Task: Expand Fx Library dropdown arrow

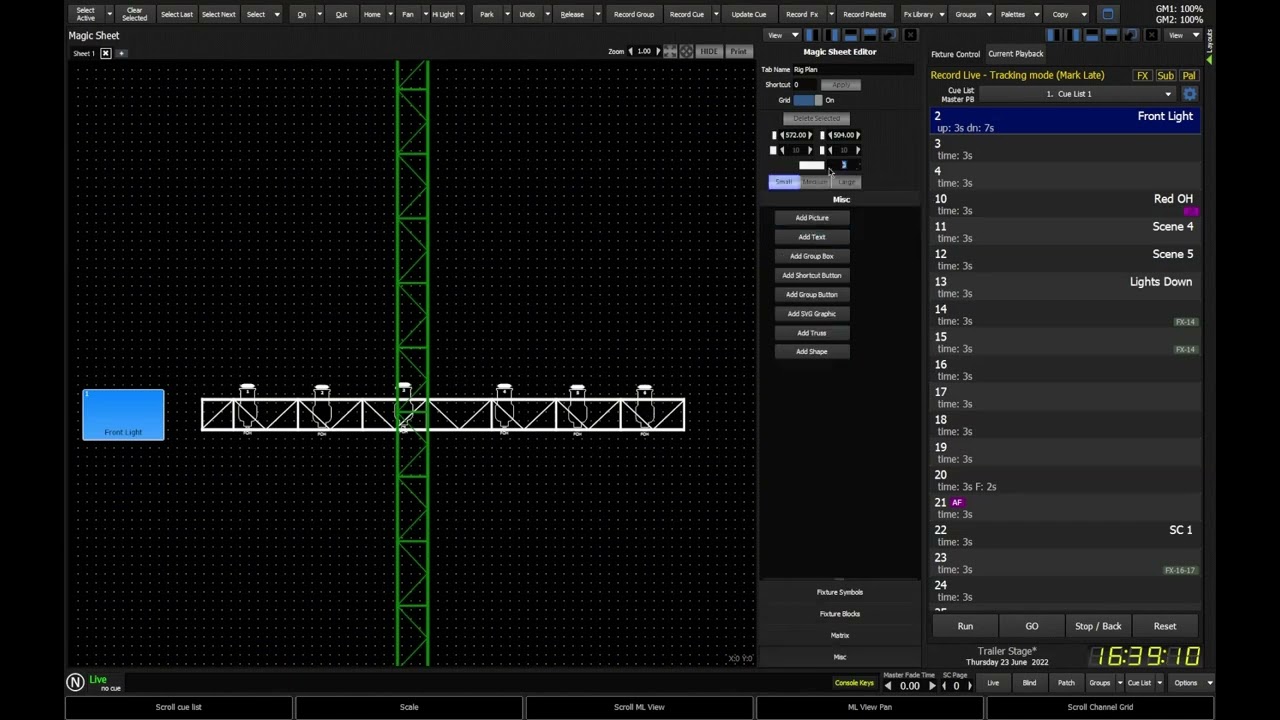Action: coord(941,14)
